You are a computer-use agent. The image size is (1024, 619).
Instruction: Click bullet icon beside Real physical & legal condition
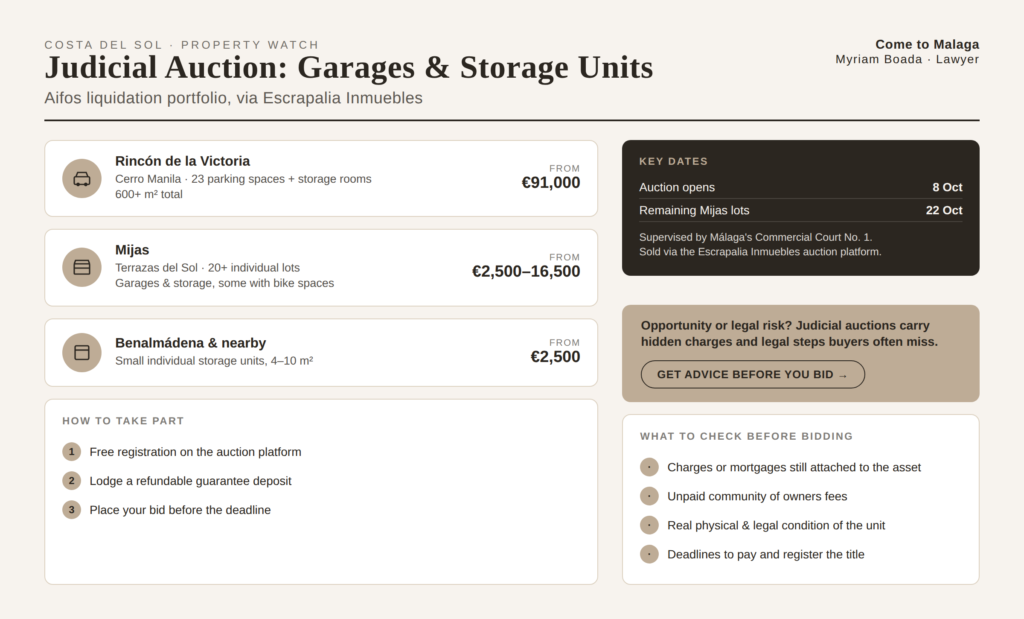click(x=649, y=525)
